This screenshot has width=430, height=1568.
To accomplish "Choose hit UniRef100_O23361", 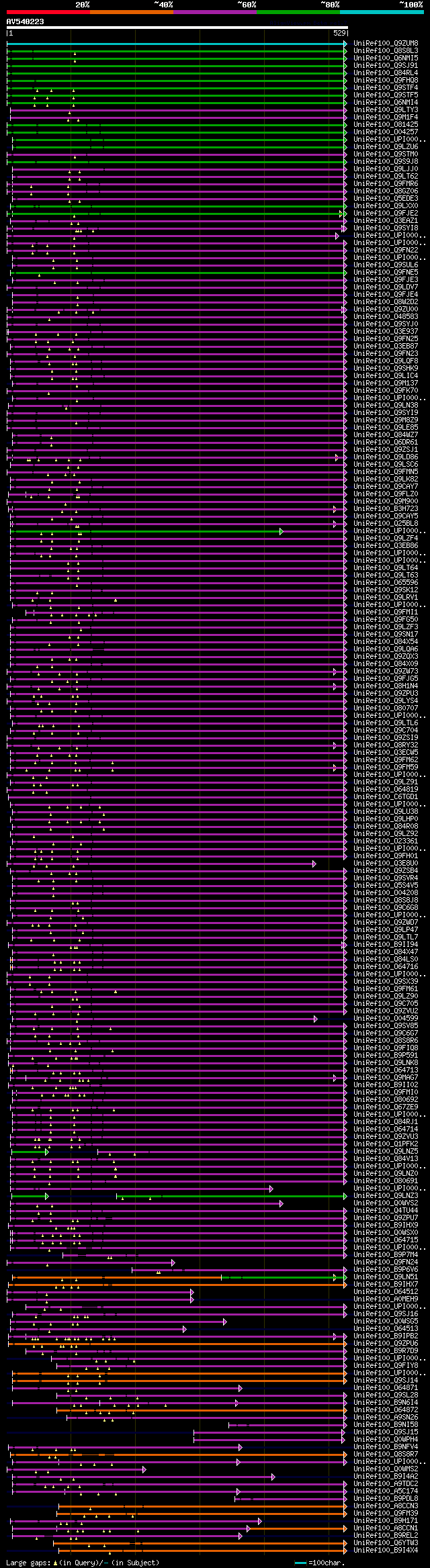I will [x=386, y=841].
